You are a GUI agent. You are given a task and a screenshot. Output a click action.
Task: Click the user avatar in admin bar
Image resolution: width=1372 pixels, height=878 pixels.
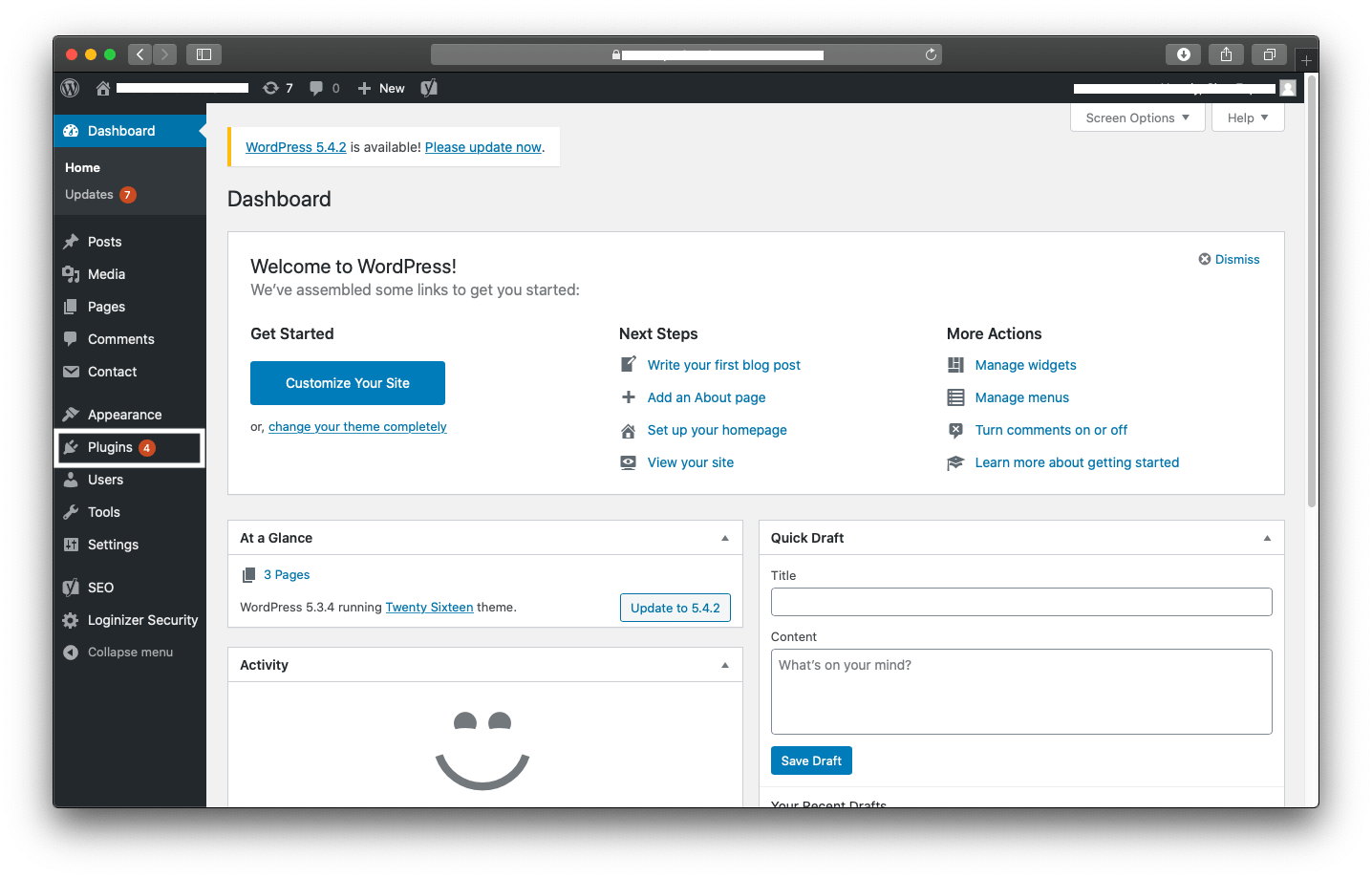click(1288, 88)
